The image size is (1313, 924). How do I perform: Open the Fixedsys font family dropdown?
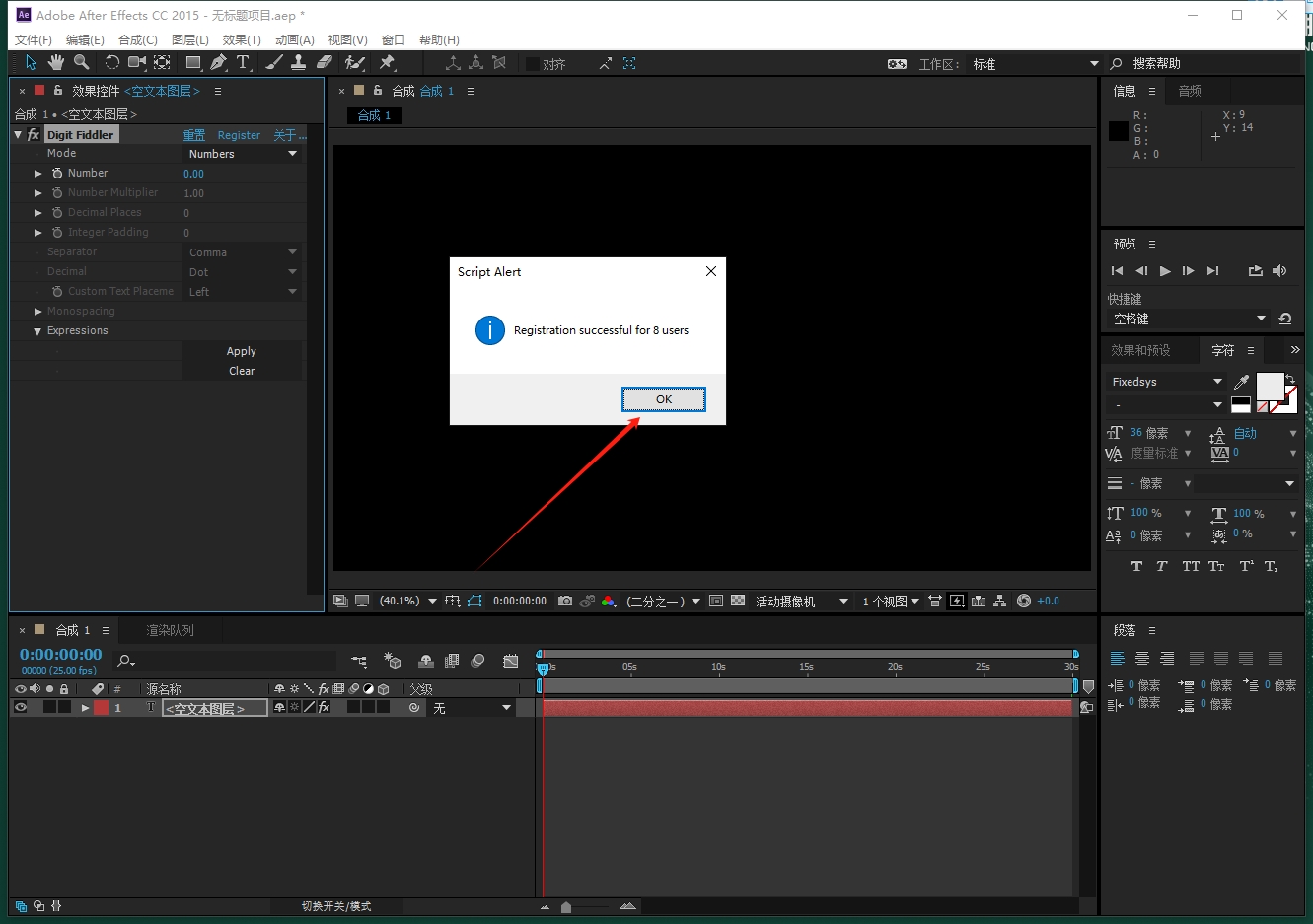point(1165,382)
